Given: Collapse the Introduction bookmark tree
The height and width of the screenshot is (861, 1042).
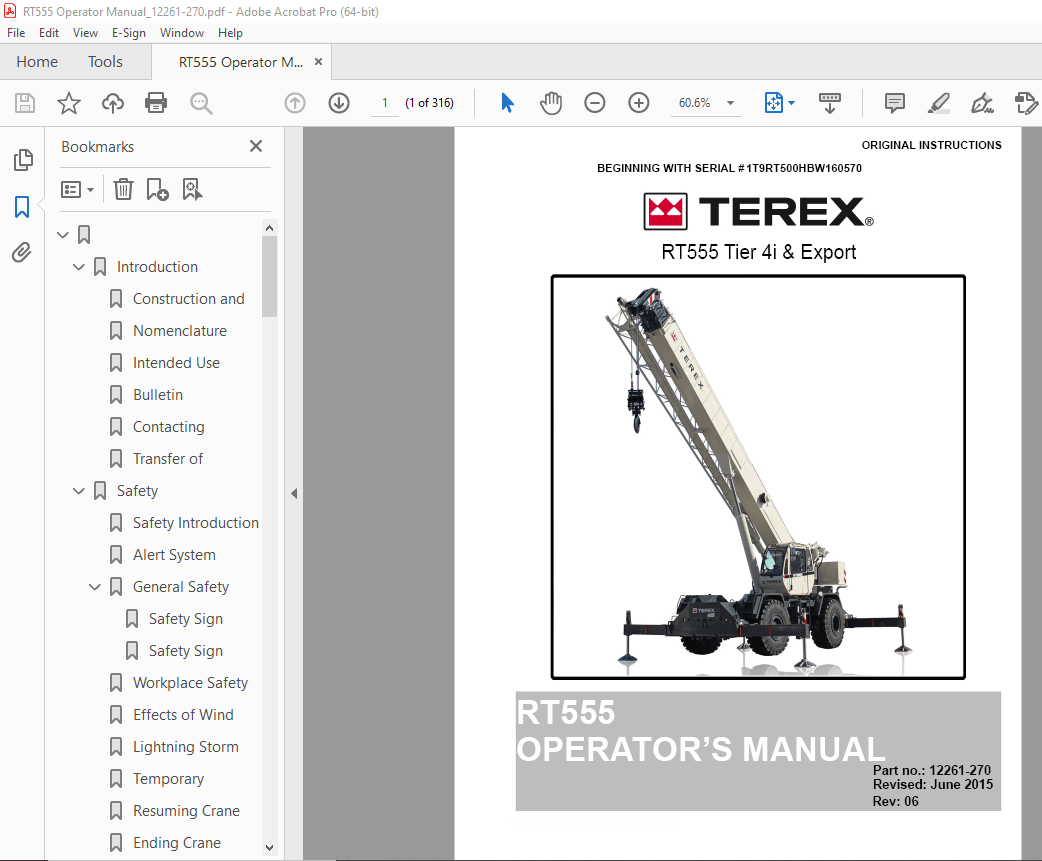Looking at the screenshot, I should click(x=79, y=266).
